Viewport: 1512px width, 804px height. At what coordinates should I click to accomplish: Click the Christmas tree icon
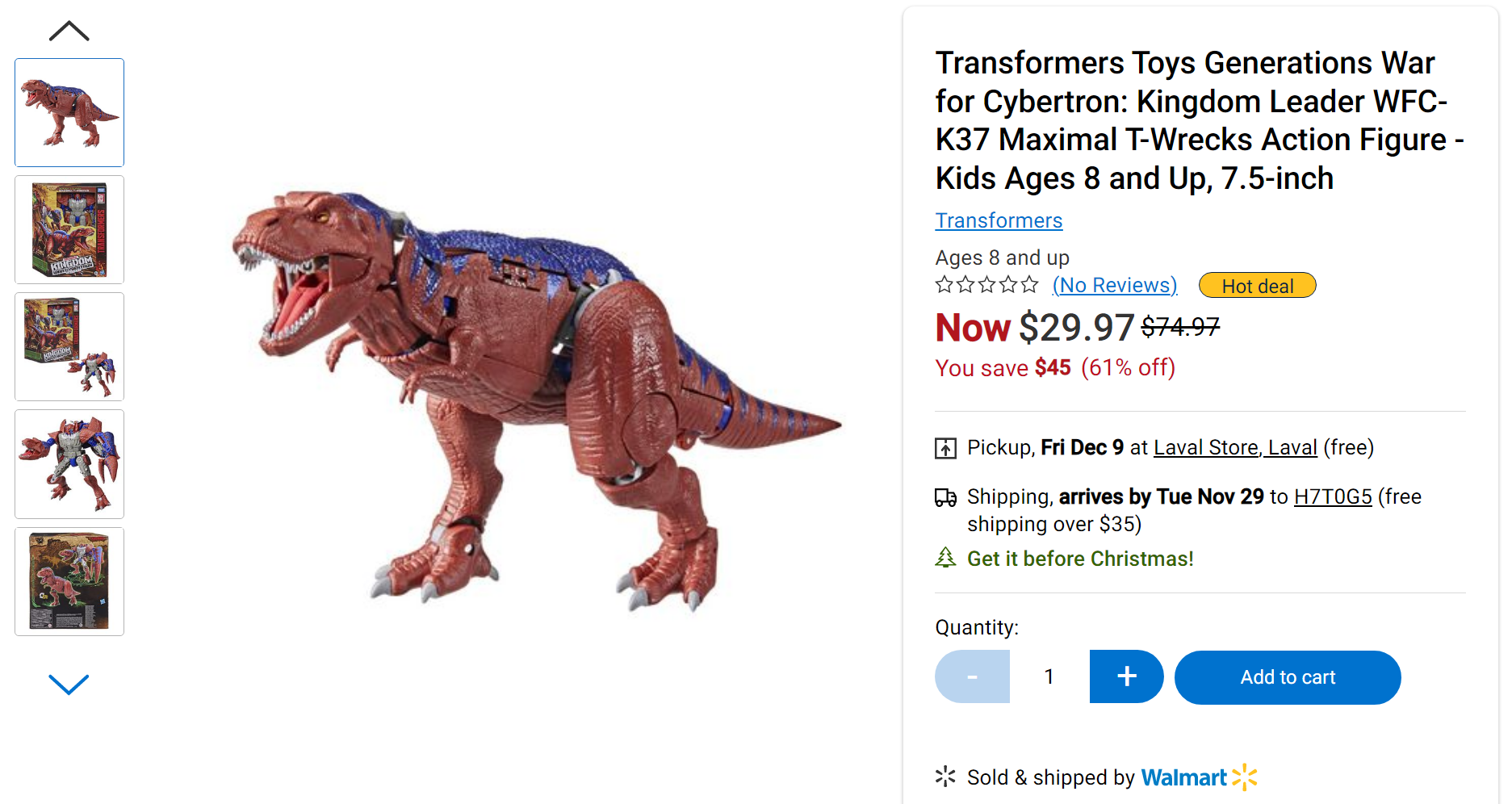pyautogui.click(x=945, y=558)
